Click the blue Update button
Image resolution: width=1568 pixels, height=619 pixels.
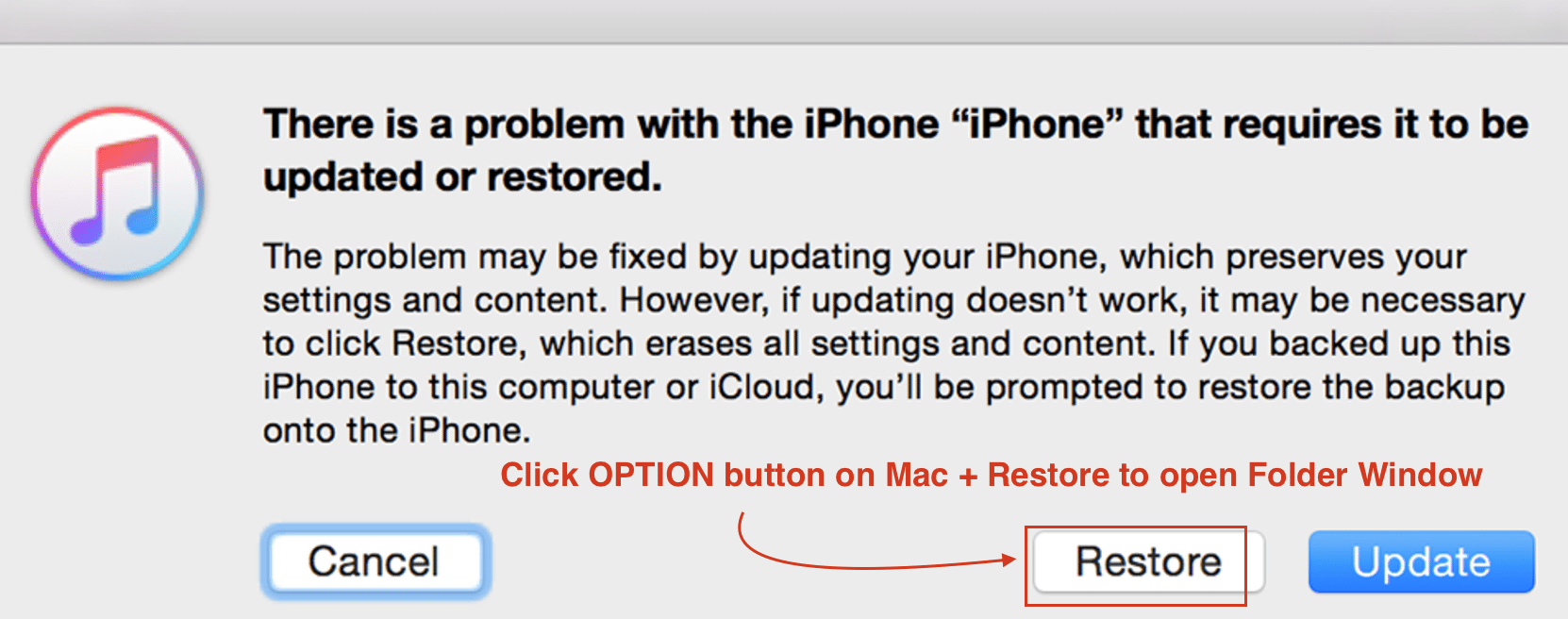[1421, 562]
